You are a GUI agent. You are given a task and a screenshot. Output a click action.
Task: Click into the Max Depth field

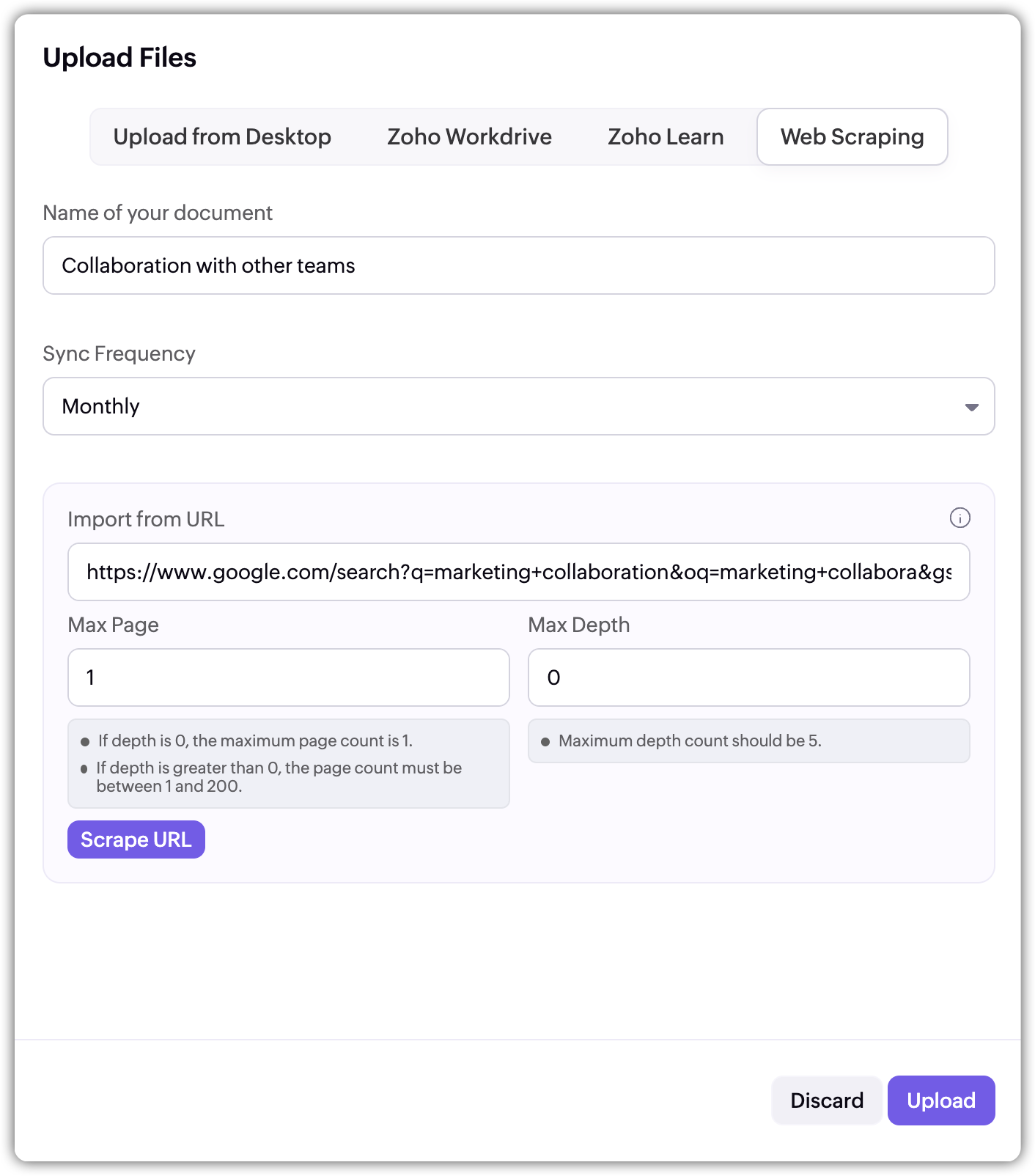click(x=748, y=677)
